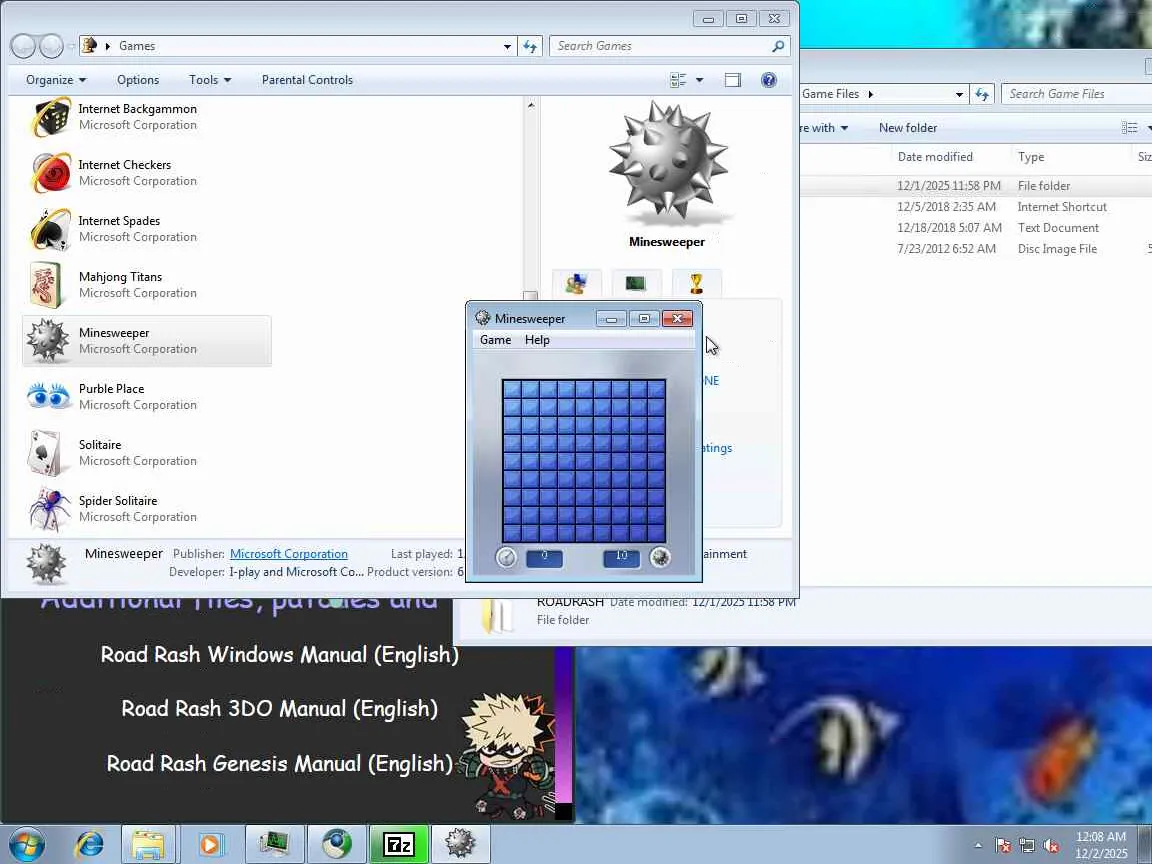Click the 7-Zip taskbar icon
Screen dimensions: 1152x864
[x=398, y=845]
